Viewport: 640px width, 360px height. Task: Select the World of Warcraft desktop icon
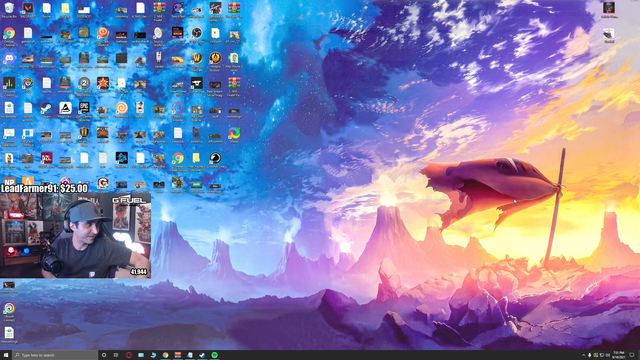tap(197, 60)
